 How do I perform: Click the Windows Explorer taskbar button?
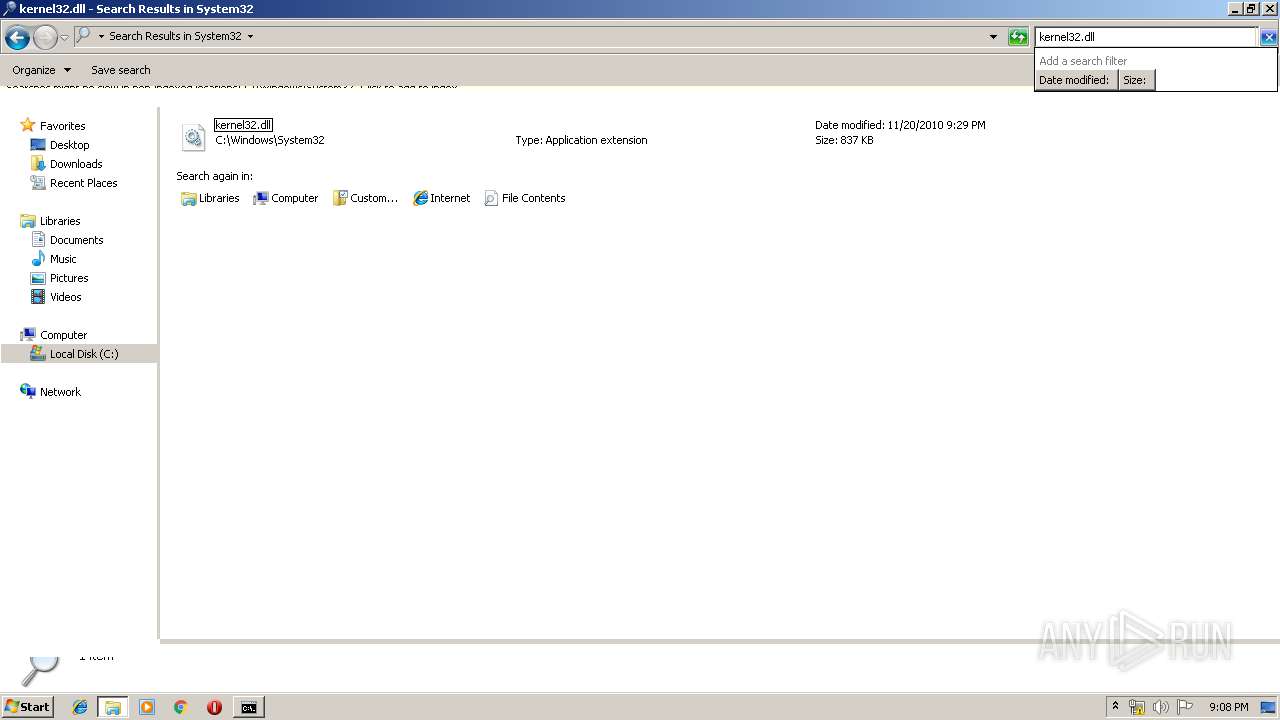coord(113,707)
